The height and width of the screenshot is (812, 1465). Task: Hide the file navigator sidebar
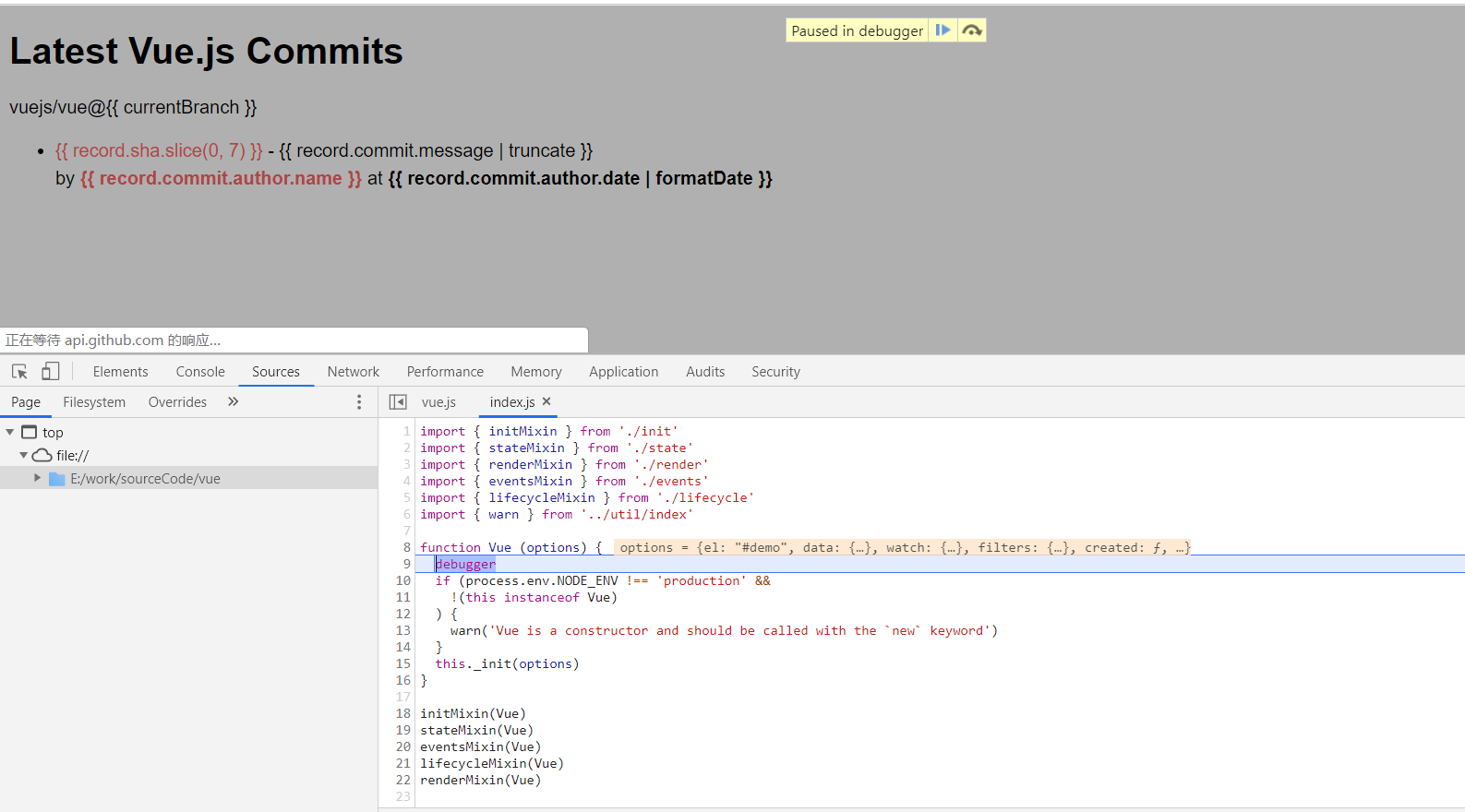coord(398,401)
